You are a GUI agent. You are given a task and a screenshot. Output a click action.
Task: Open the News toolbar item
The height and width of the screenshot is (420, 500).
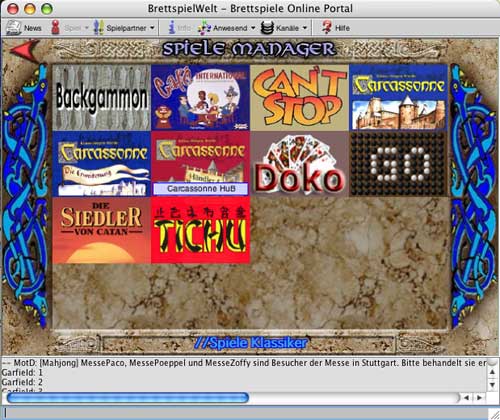(x=24, y=28)
